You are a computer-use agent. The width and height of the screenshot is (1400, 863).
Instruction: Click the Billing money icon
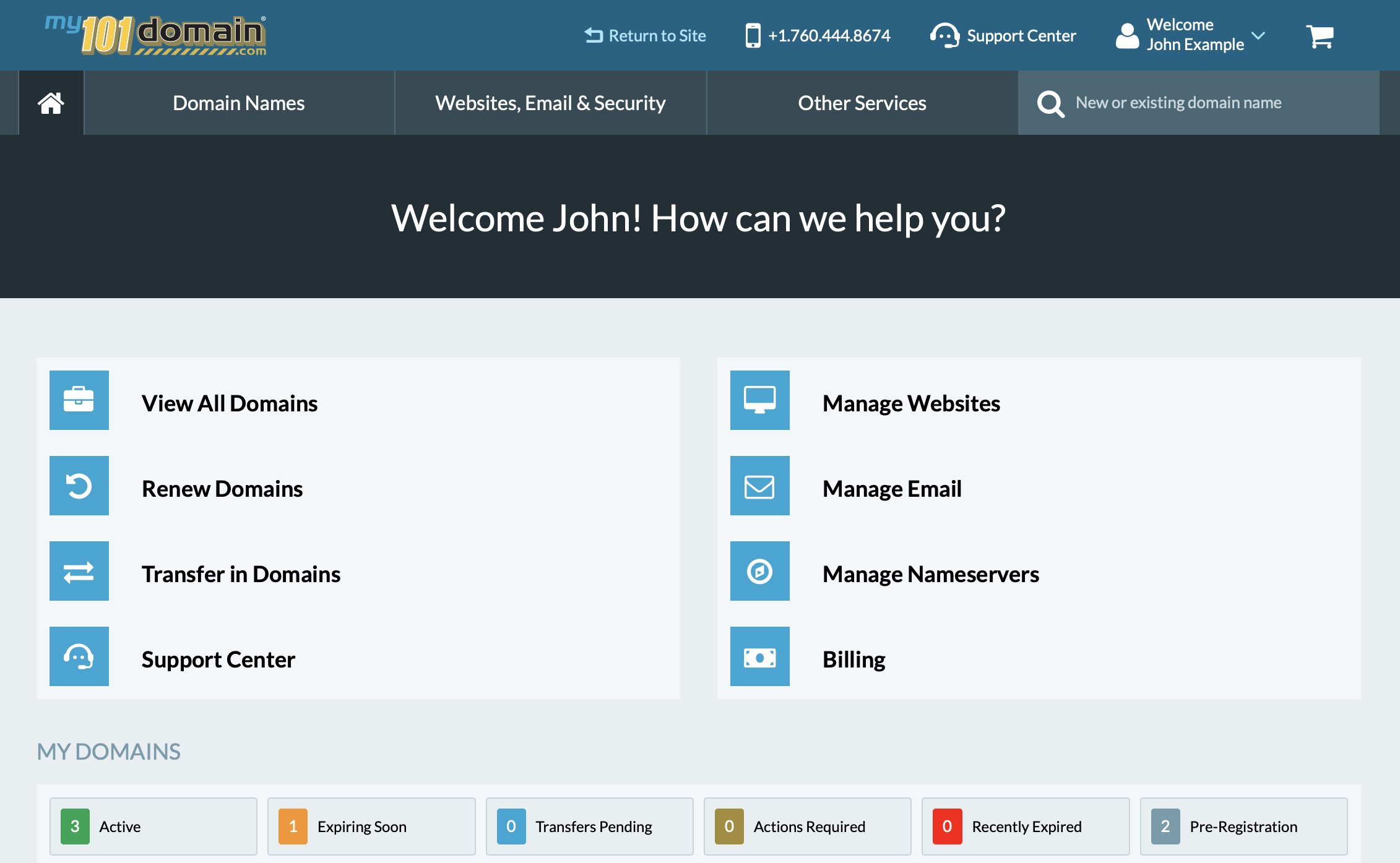[760, 656]
